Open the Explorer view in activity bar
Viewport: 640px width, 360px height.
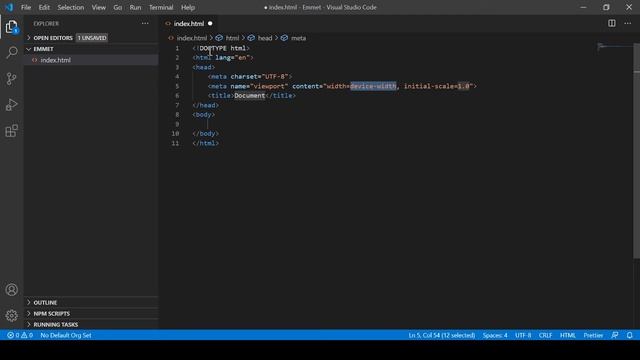pyautogui.click(x=11, y=27)
